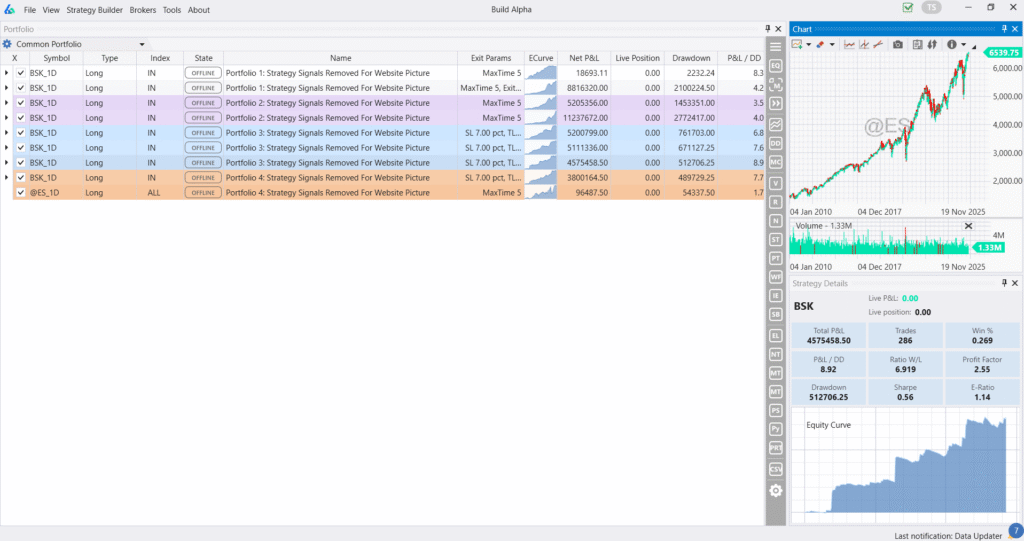Take chart screenshot with camera icon

[x=898, y=44]
